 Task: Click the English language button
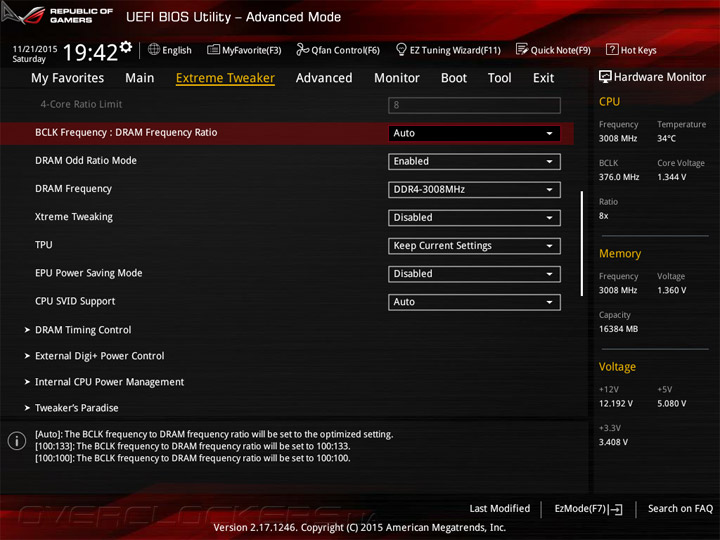point(170,50)
